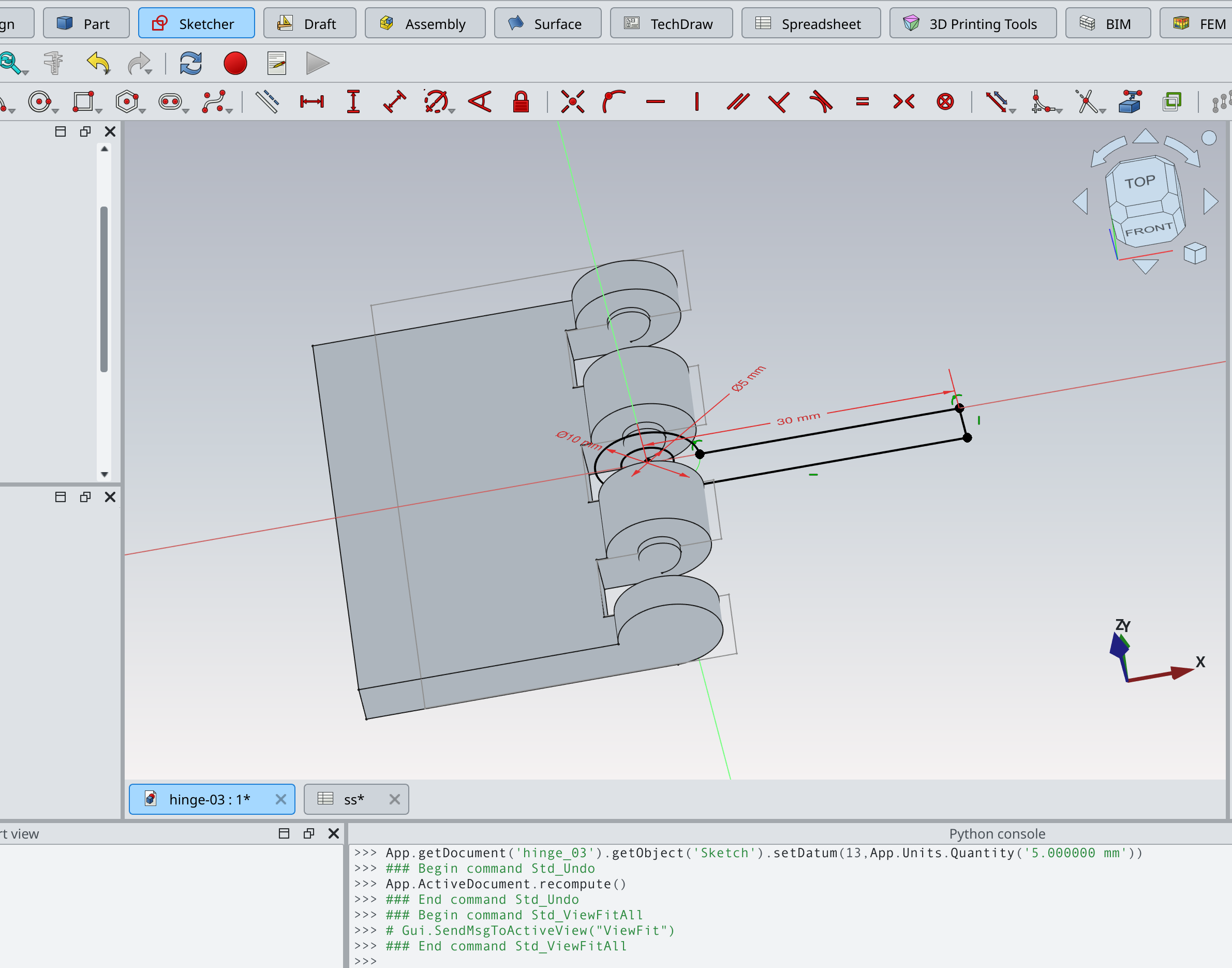Apply vertical distance constraint

point(353,102)
